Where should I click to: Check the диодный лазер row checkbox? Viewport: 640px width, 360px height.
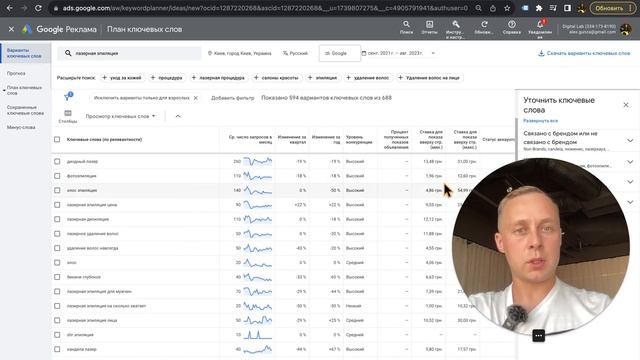[x=57, y=161]
